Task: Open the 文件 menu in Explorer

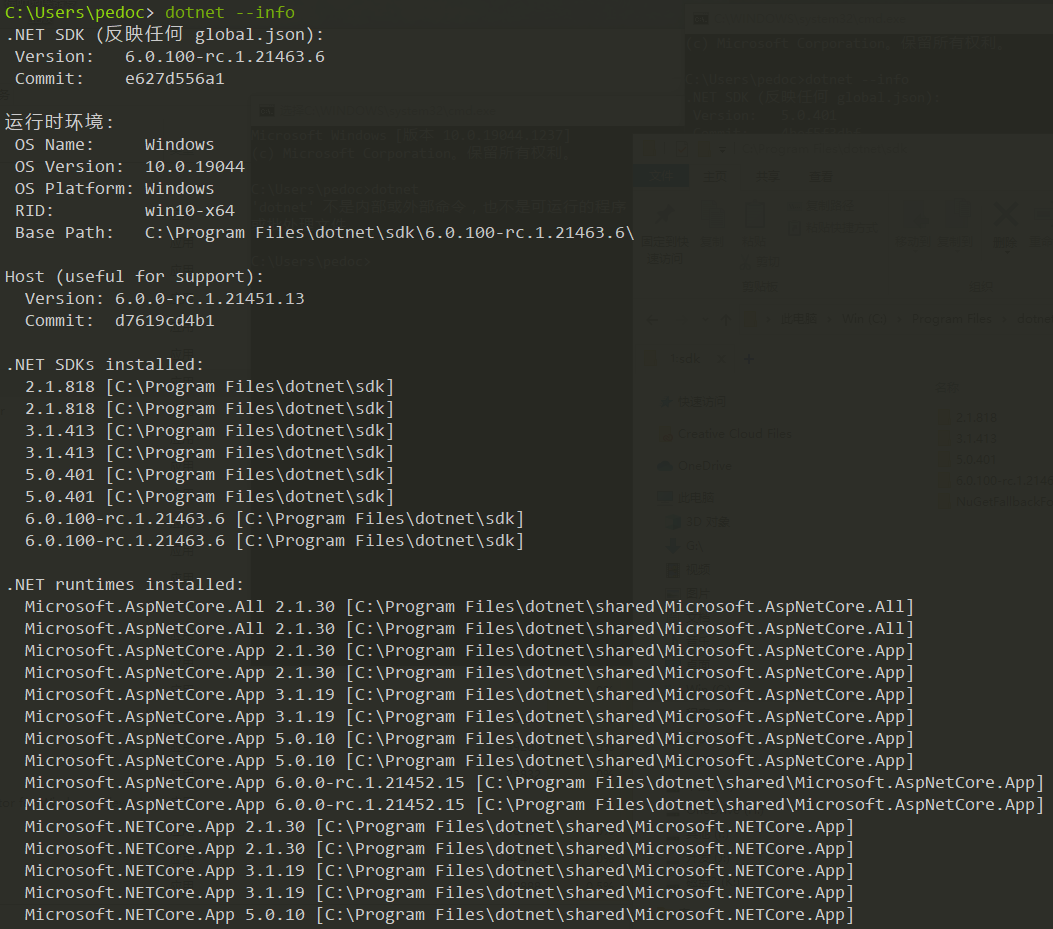Action: point(661,176)
